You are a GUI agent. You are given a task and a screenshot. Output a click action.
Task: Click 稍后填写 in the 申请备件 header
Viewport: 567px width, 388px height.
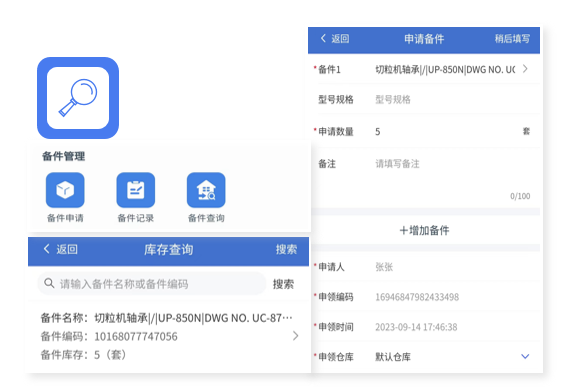click(x=512, y=39)
